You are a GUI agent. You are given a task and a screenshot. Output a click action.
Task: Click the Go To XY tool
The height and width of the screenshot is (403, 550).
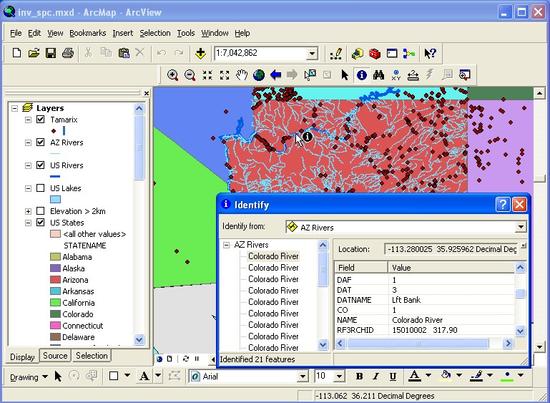[x=396, y=75]
